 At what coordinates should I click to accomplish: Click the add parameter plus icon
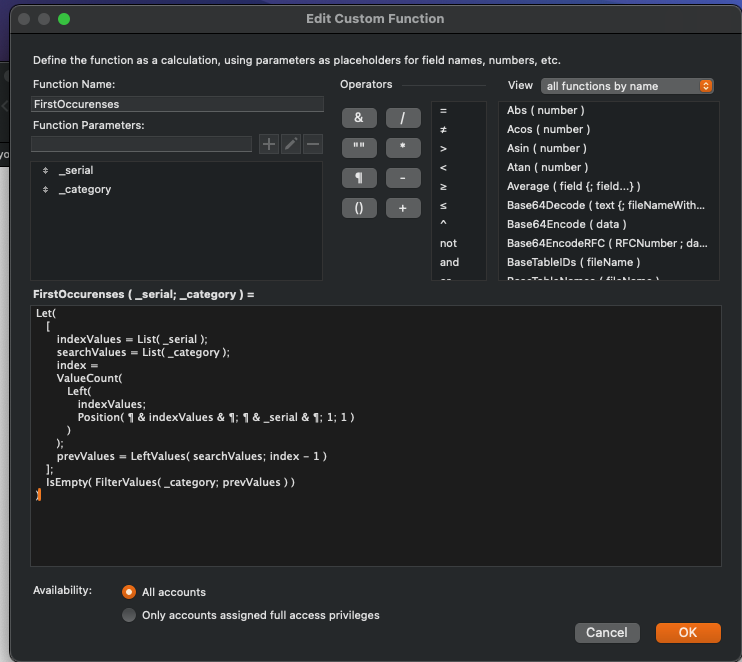(269, 144)
